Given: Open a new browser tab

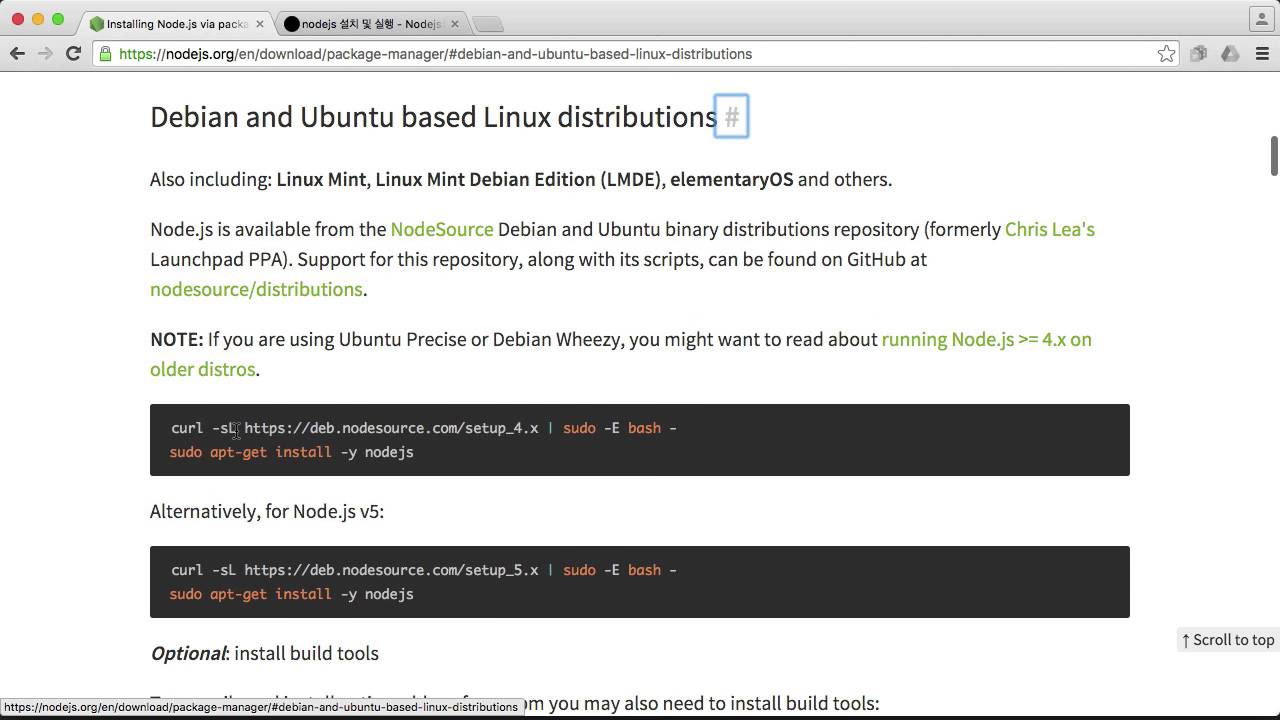Looking at the screenshot, I should click(x=487, y=23).
